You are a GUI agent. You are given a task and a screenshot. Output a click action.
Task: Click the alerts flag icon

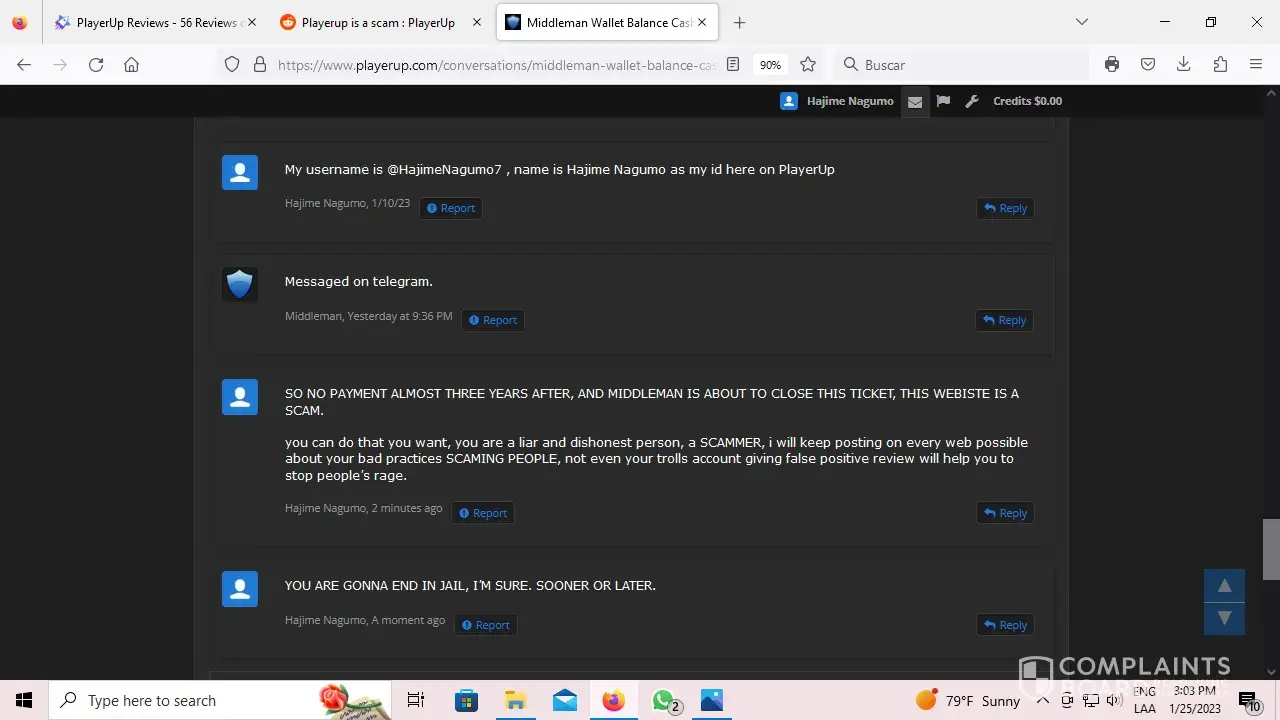tap(943, 101)
